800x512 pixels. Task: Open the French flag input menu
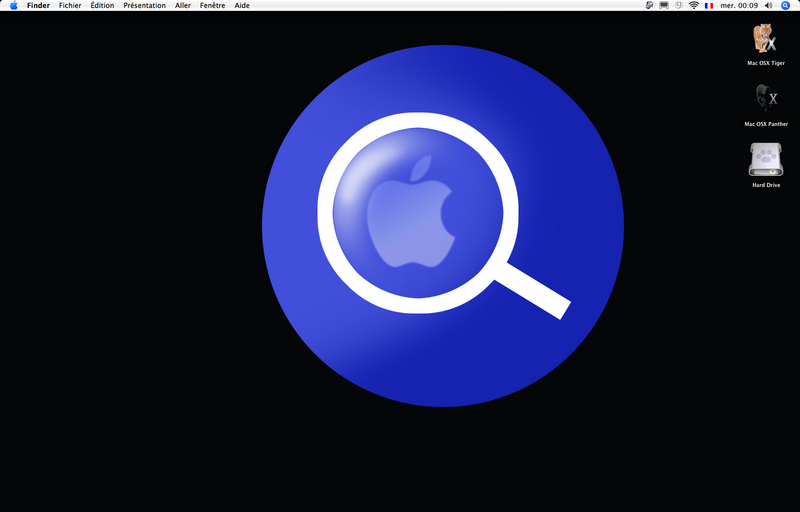[709, 6]
